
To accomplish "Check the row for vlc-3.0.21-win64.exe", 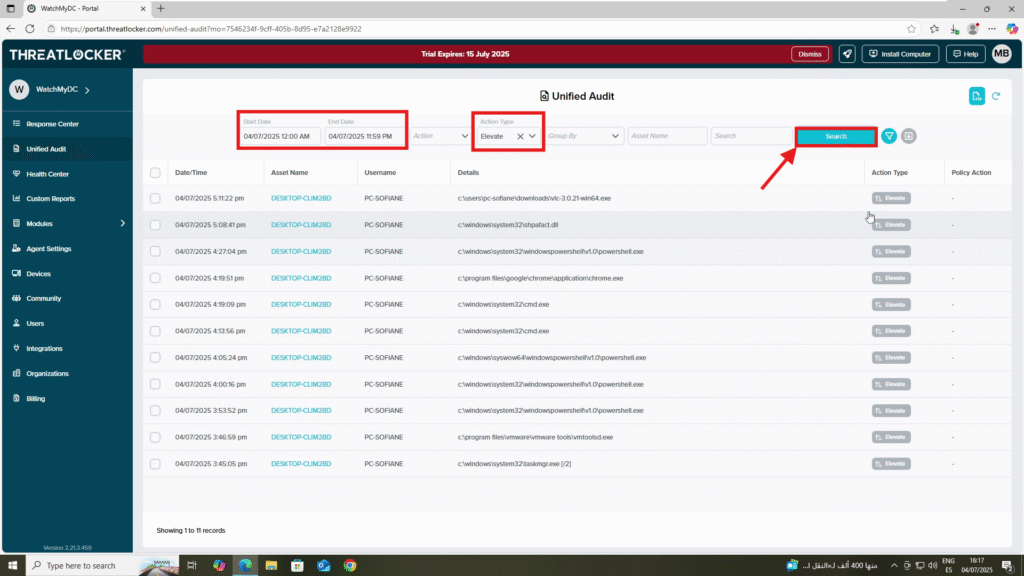I will pos(155,198).
